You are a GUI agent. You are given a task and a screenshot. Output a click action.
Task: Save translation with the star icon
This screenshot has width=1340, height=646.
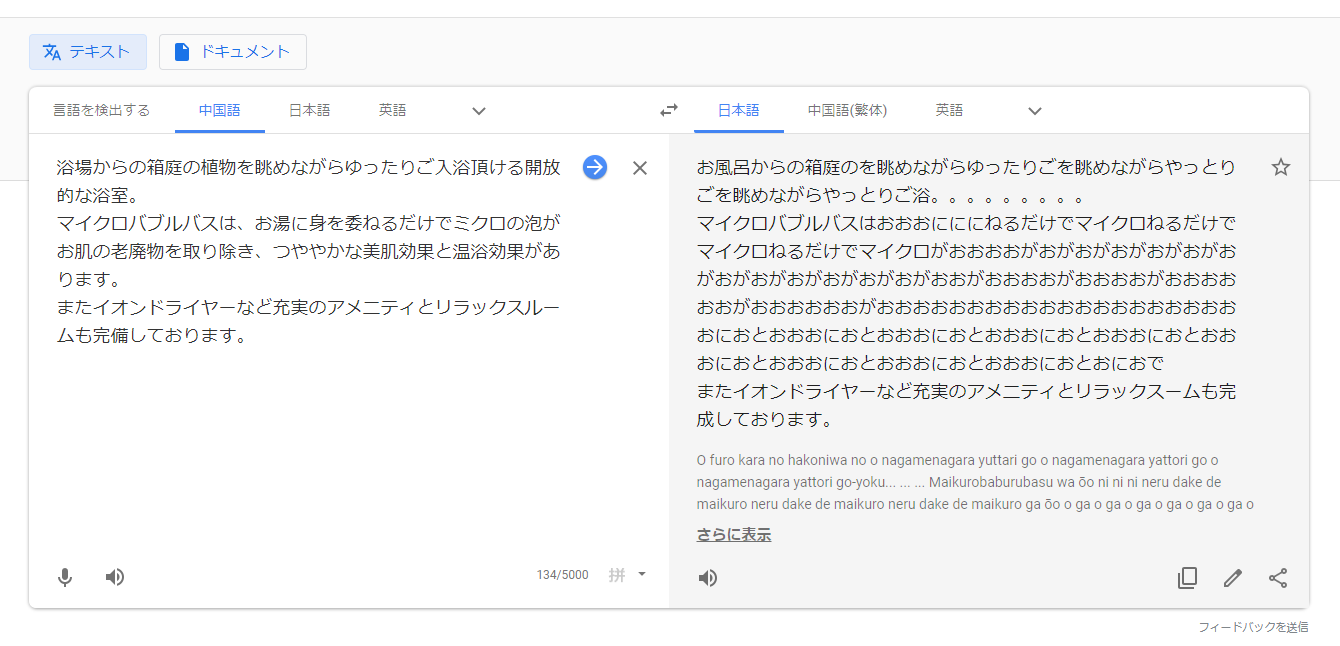click(x=1281, y=167)
